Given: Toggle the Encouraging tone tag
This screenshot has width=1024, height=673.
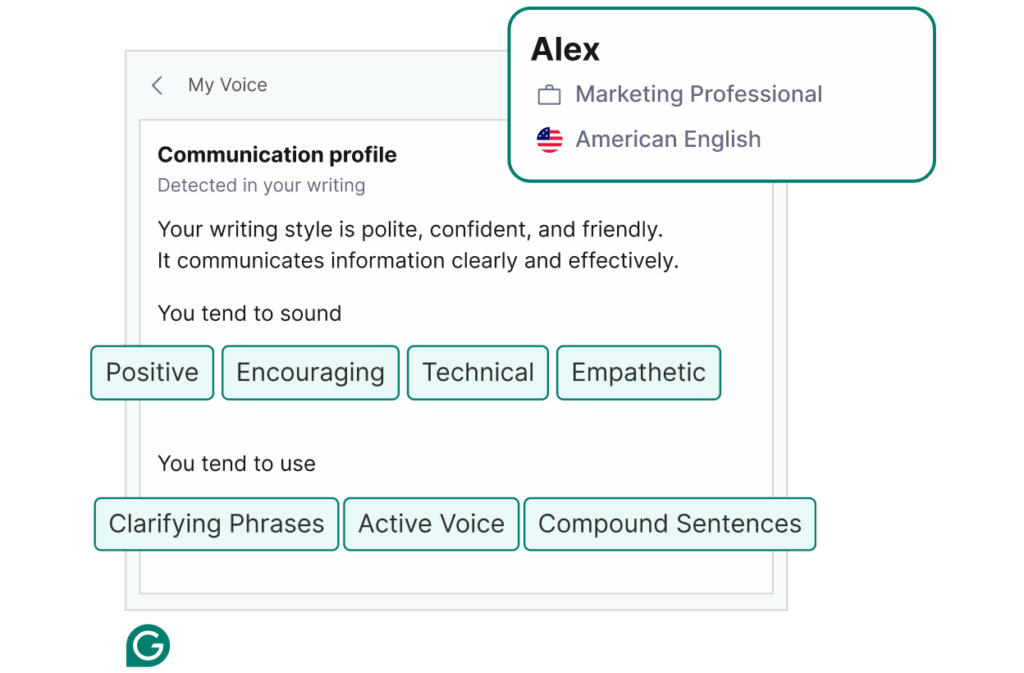Looking at the screenshot, I should click(x=310, y=373).
